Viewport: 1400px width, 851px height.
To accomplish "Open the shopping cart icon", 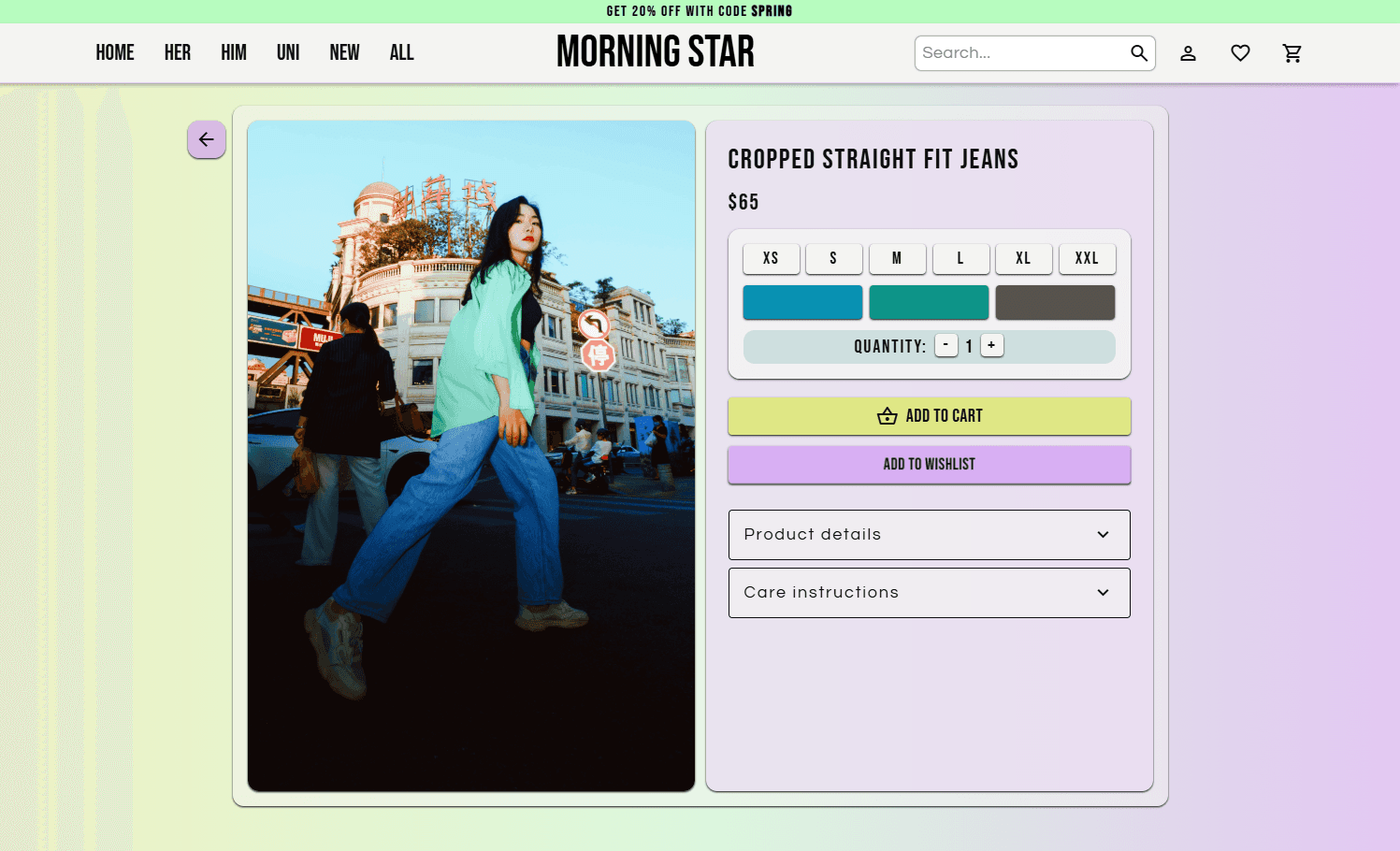I will 1292,53.
